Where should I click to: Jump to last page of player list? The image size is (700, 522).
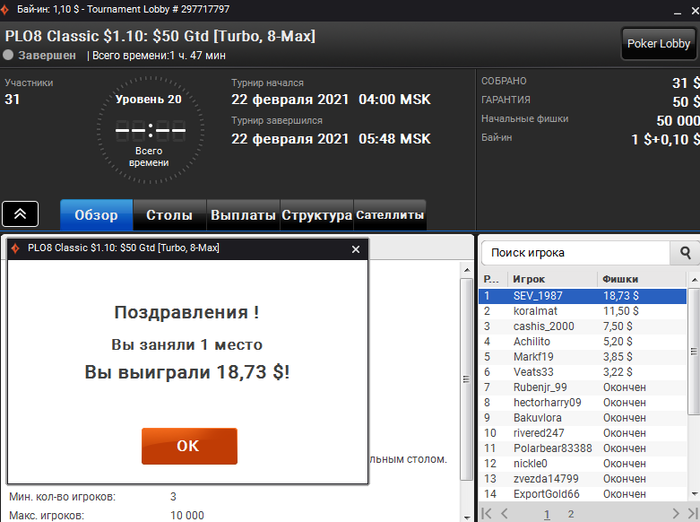pyautogui.click(x=693, y=514)
